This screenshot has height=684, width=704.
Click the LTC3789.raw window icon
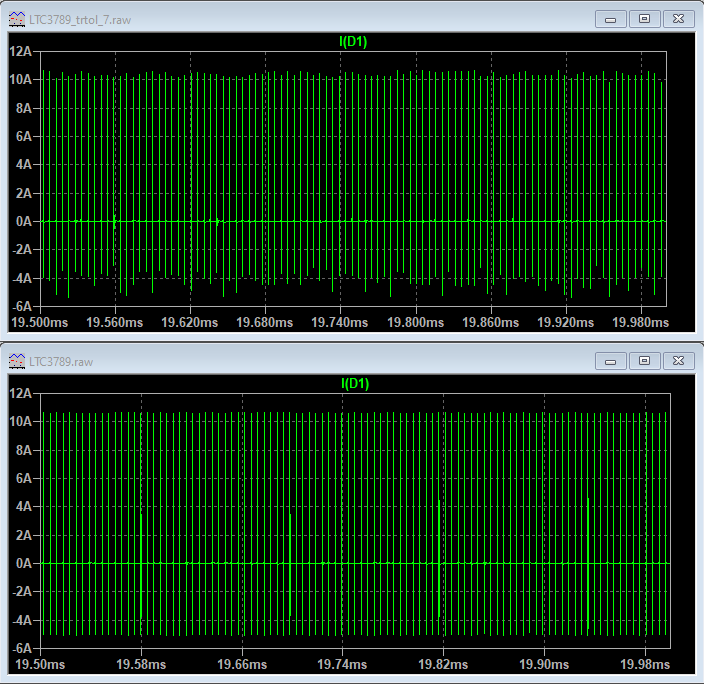(x=17, y=361)
